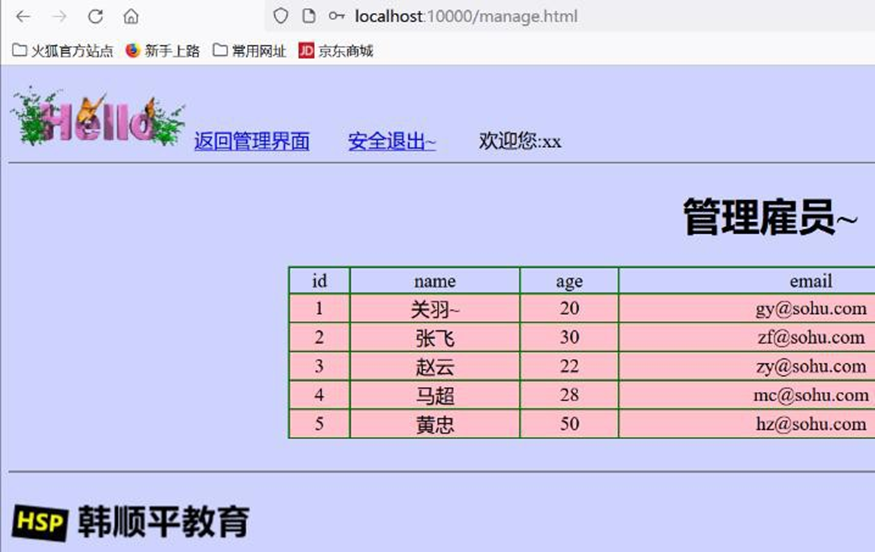Open the 京东商城 bookmark
This screenshot has width=875, height=552.
[x=336, y=51]
